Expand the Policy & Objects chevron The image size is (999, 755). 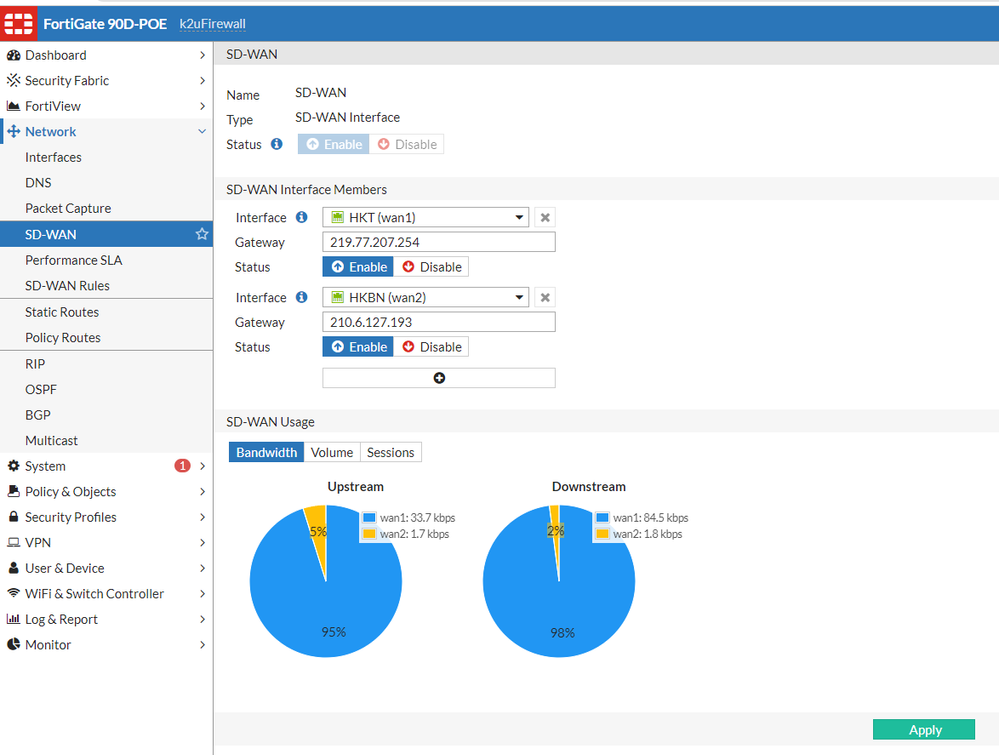point(202,491)
